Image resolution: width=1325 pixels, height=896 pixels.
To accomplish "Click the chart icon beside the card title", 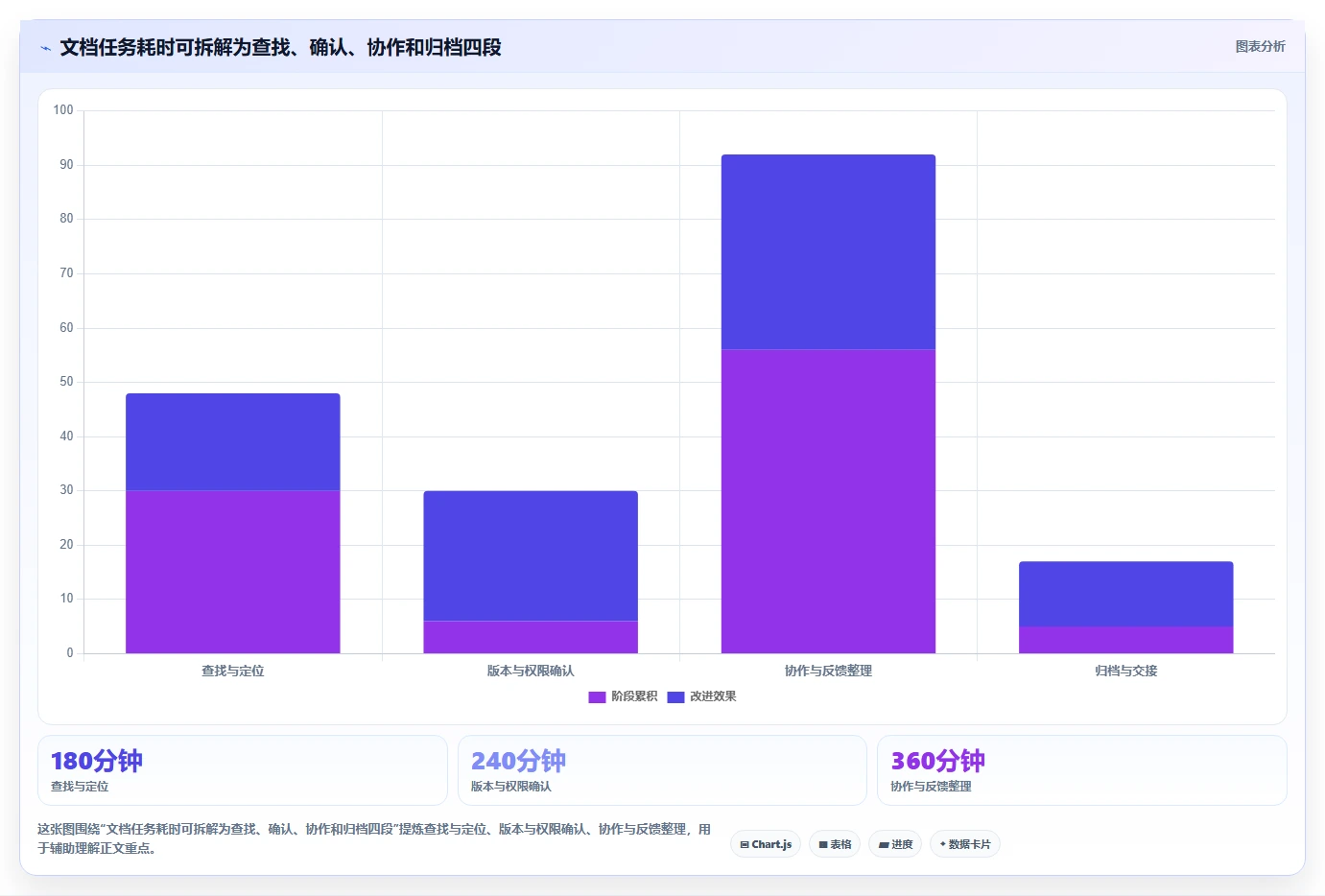I will (x=45, y=48).
